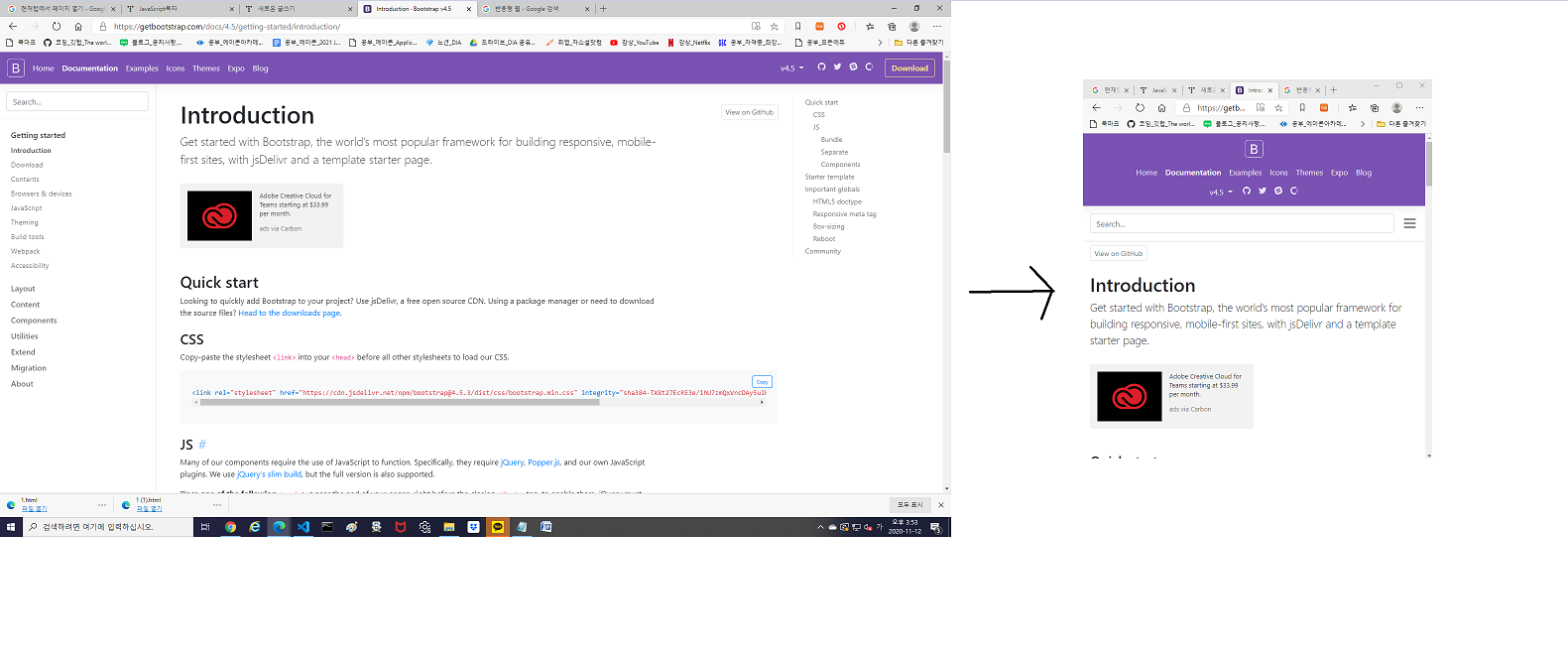
Task: Add page to favorites star, wide window
Action: [x=775, y=26]
